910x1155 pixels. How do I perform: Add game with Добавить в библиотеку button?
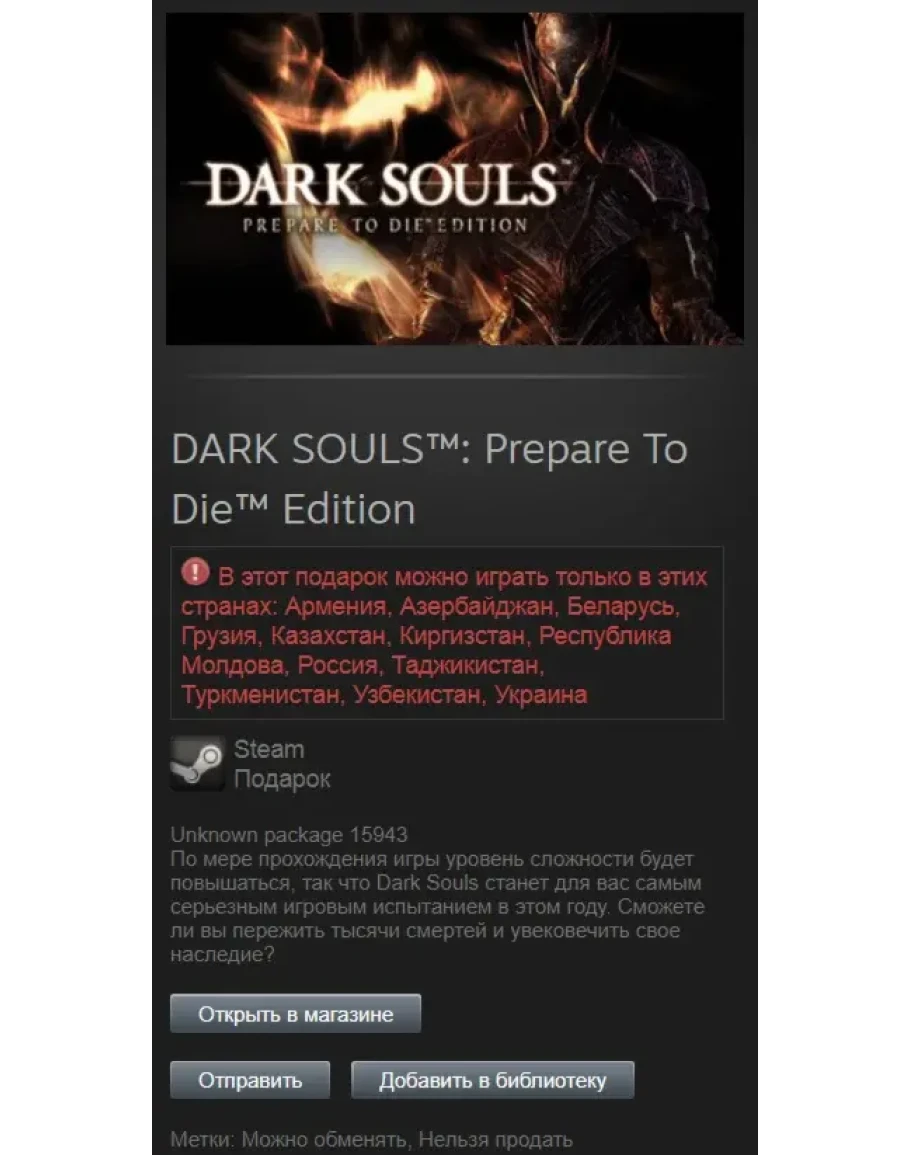pyautogui.click(x=492, y=1080)
